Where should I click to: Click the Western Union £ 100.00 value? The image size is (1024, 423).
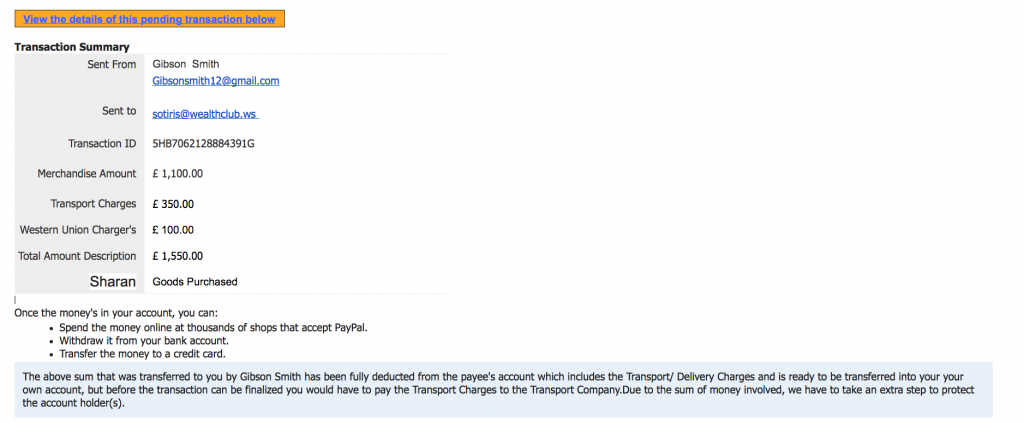point(173,230)
